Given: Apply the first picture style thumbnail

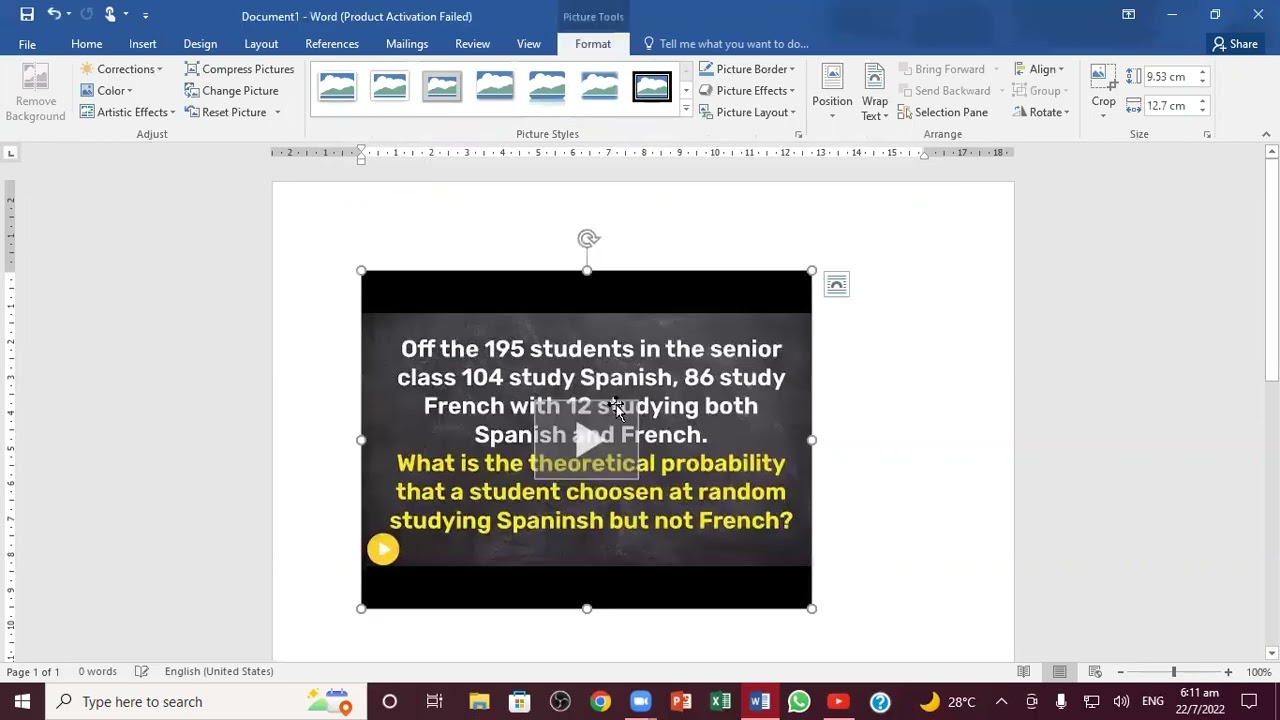Looking at the screenshot, I should coord(337,87).
